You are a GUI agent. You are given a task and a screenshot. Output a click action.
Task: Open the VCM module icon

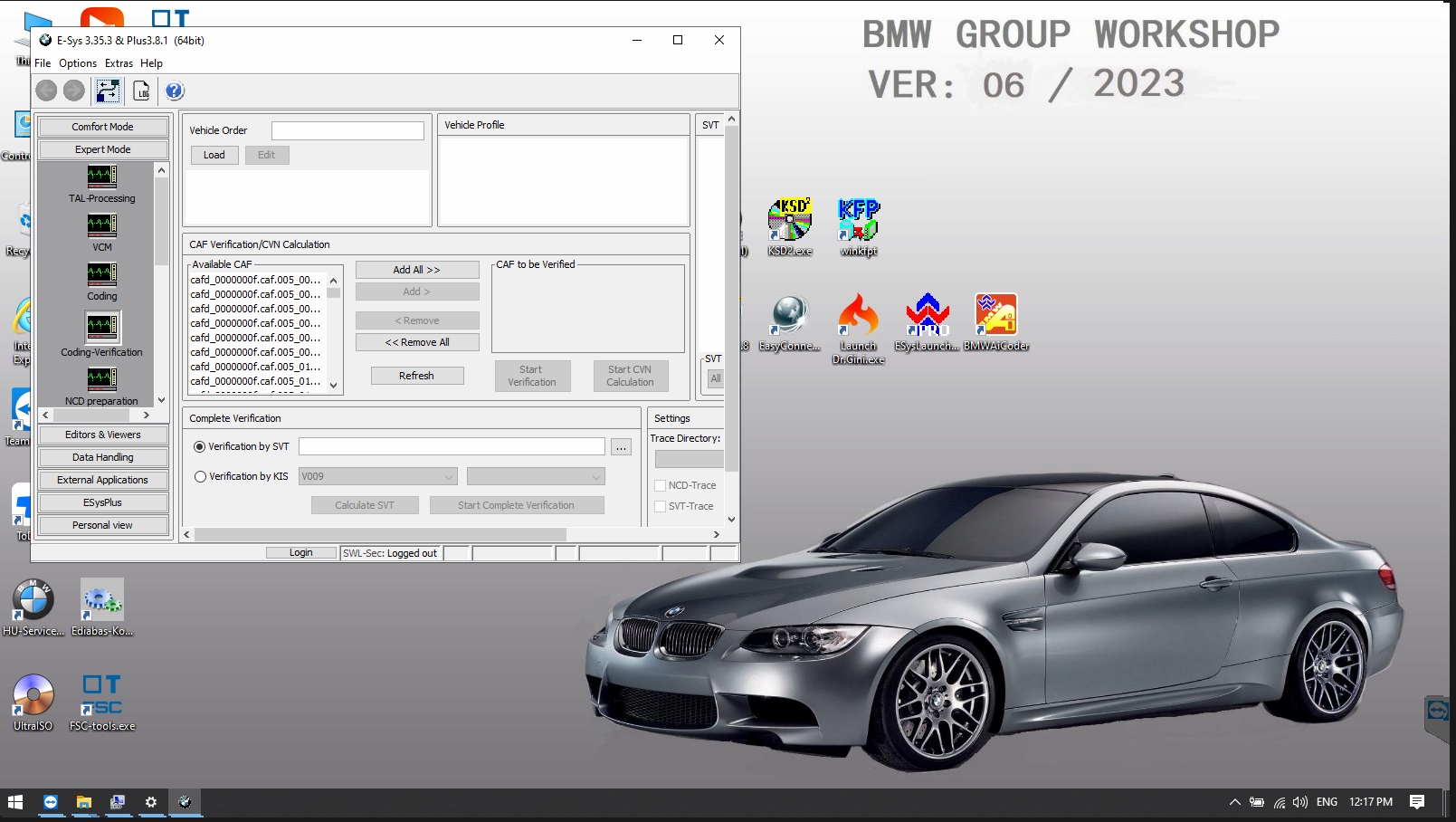pyautogui.click(x=102, y=225)
